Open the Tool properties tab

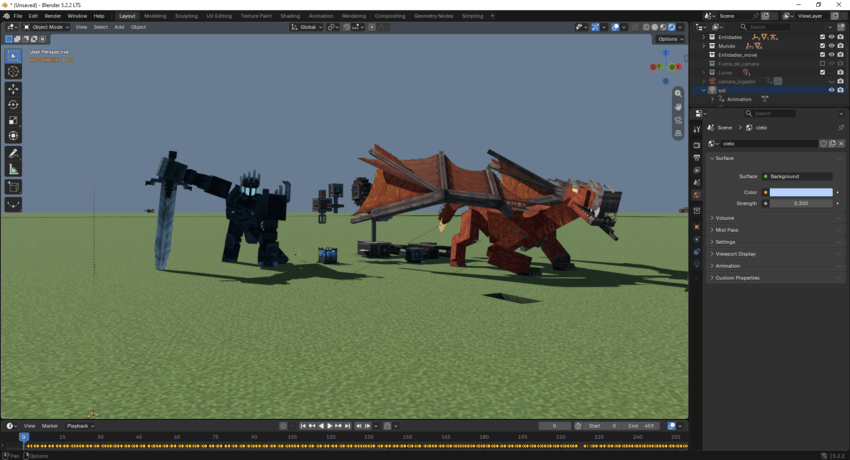[697, 129]
